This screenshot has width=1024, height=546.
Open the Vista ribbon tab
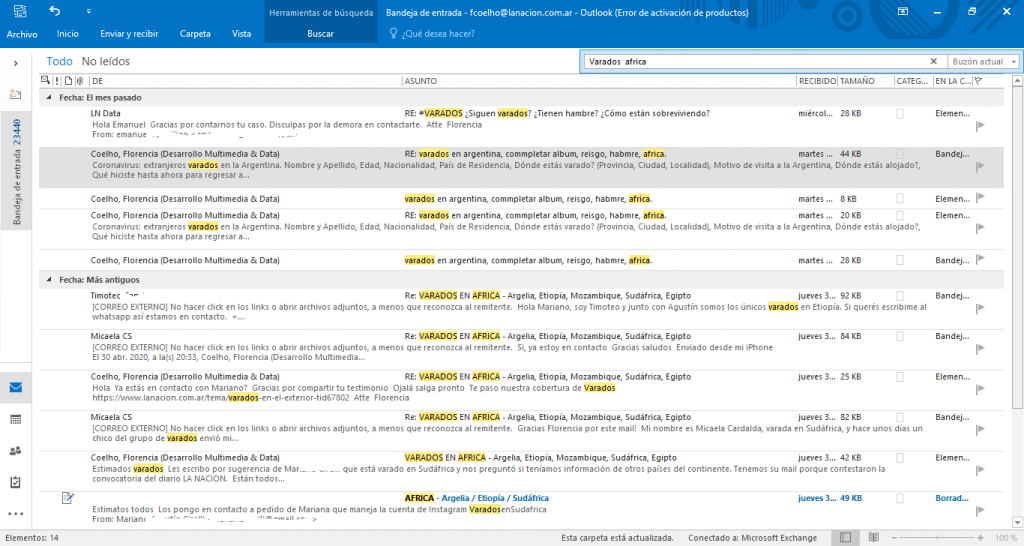coord(241,34)
